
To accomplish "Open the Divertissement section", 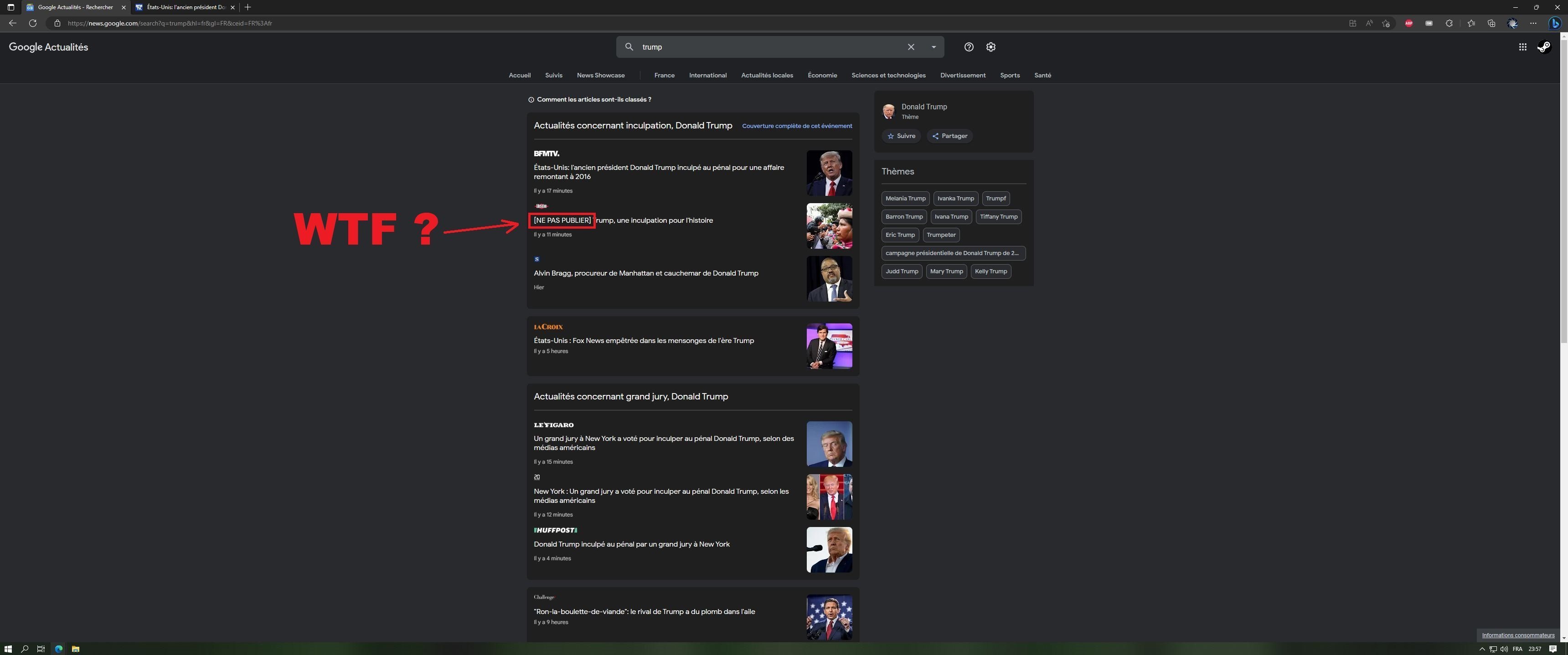I will tap(962, 76).
